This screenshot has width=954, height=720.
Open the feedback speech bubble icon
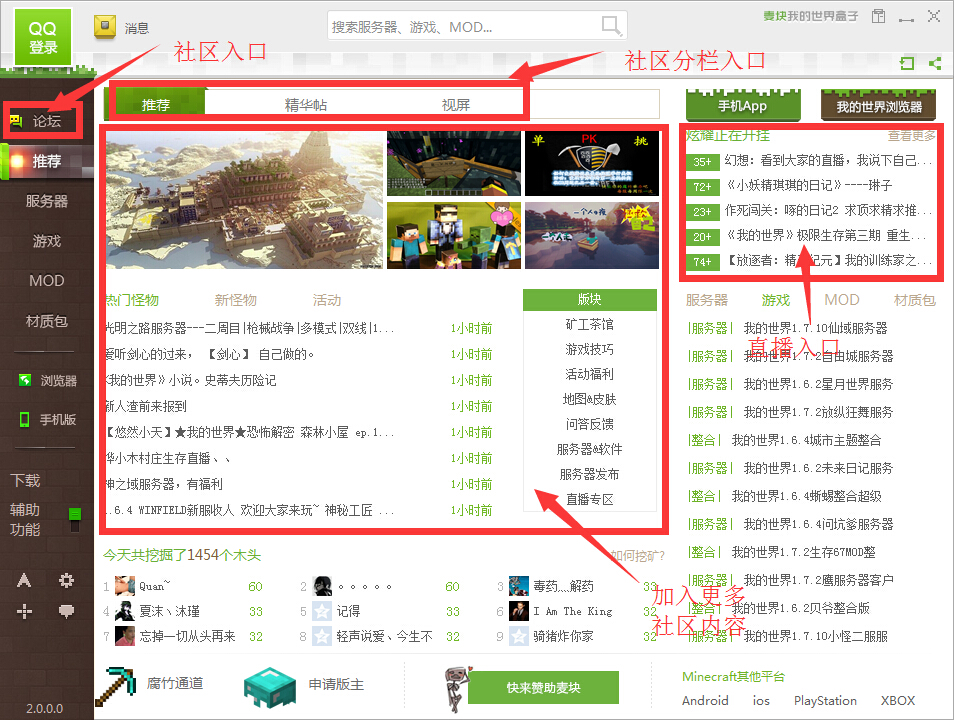pos(65,610)
